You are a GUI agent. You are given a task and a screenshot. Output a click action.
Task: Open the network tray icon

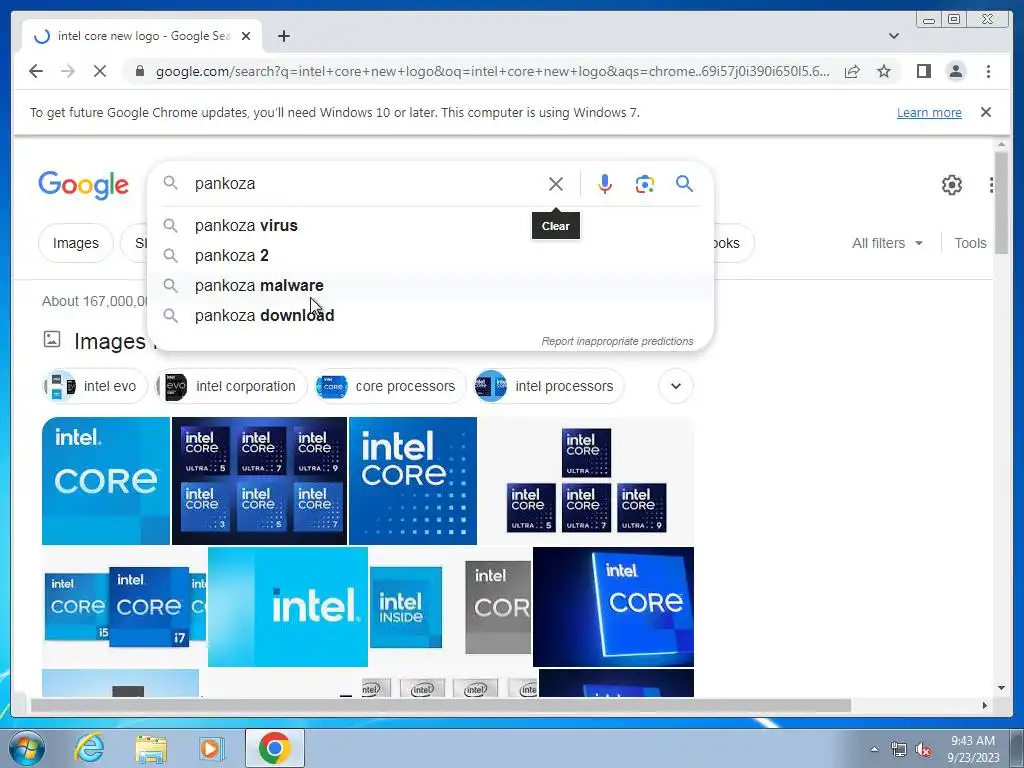[899, 750]
